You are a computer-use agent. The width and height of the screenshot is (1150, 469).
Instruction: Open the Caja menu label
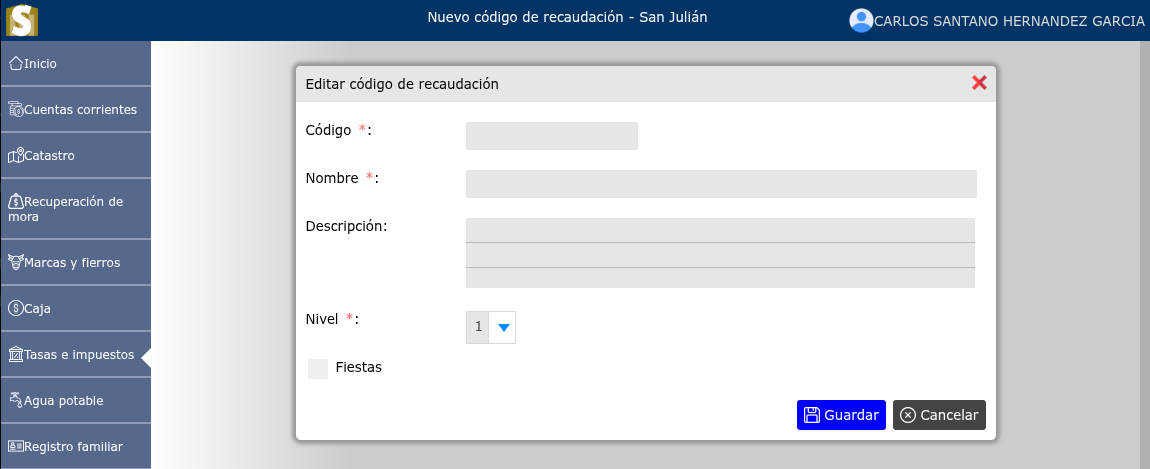[x=37, y=309]
